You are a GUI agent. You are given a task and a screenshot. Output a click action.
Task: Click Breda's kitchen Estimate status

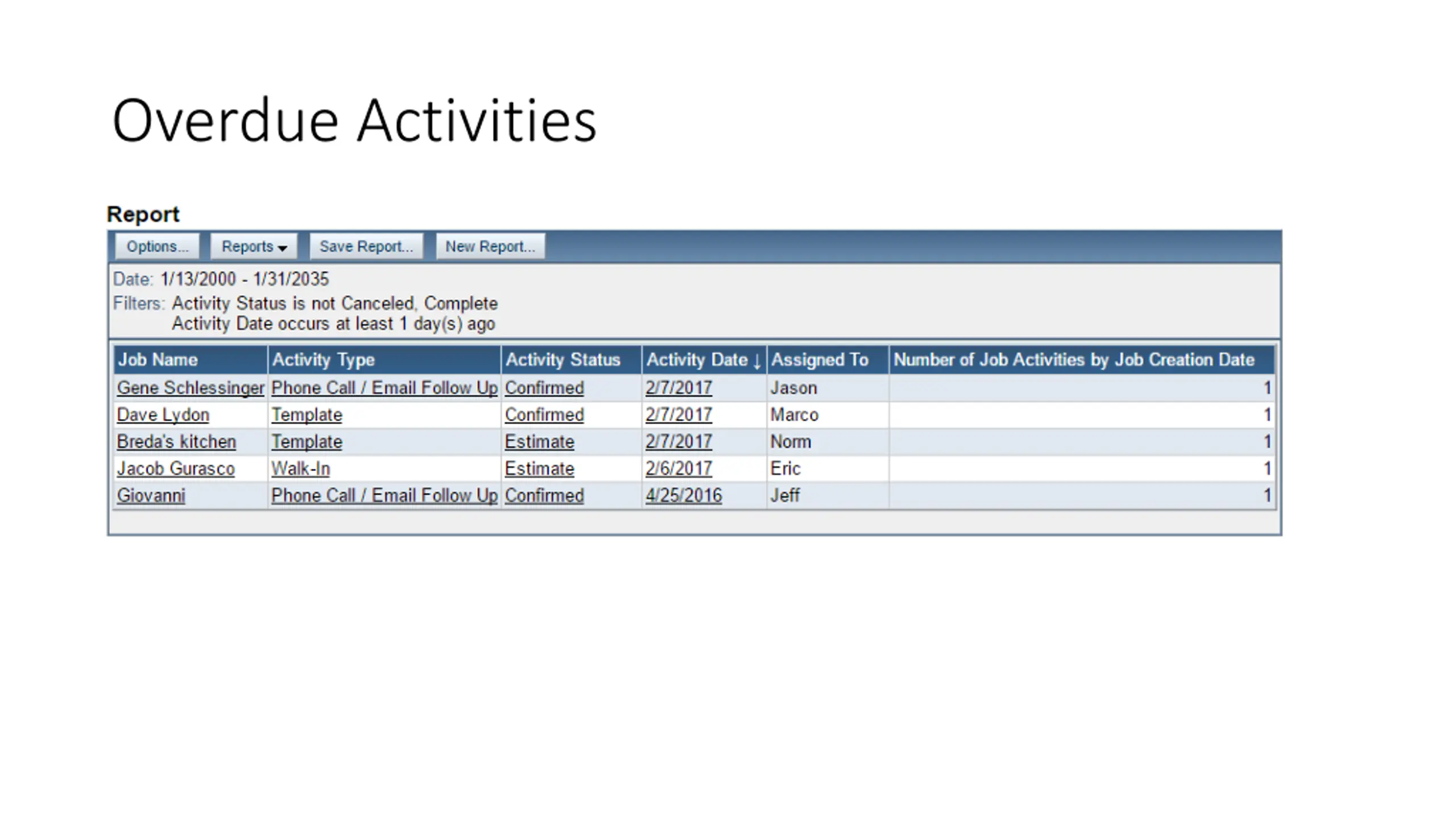pyautogui.click(x=539, y=441)
